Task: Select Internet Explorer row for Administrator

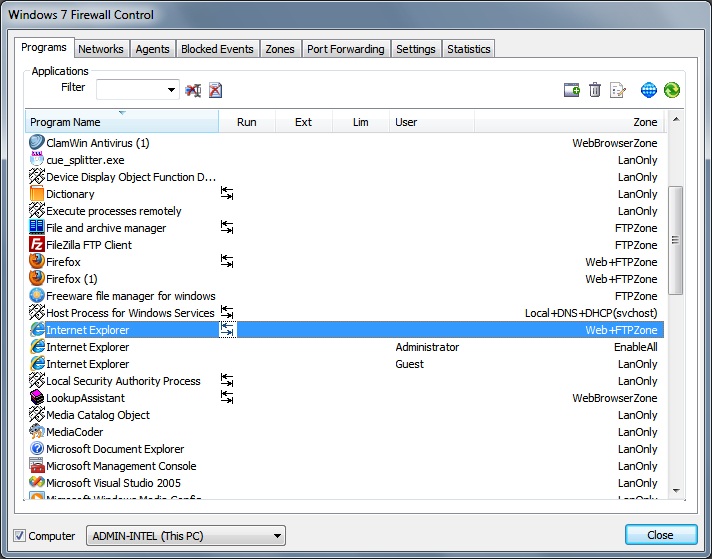Action: point(300,347)
